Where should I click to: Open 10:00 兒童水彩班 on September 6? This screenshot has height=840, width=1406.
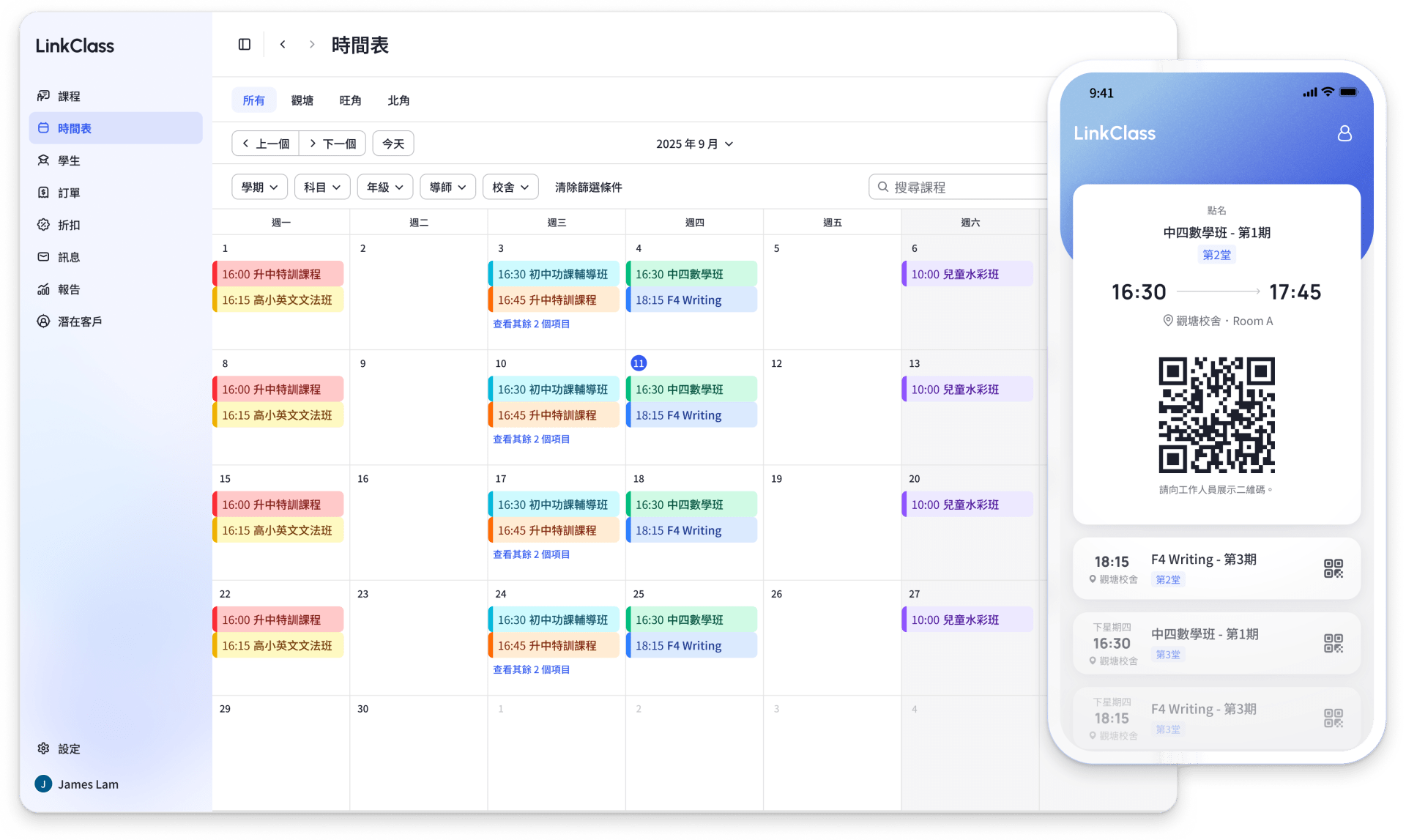967,274
